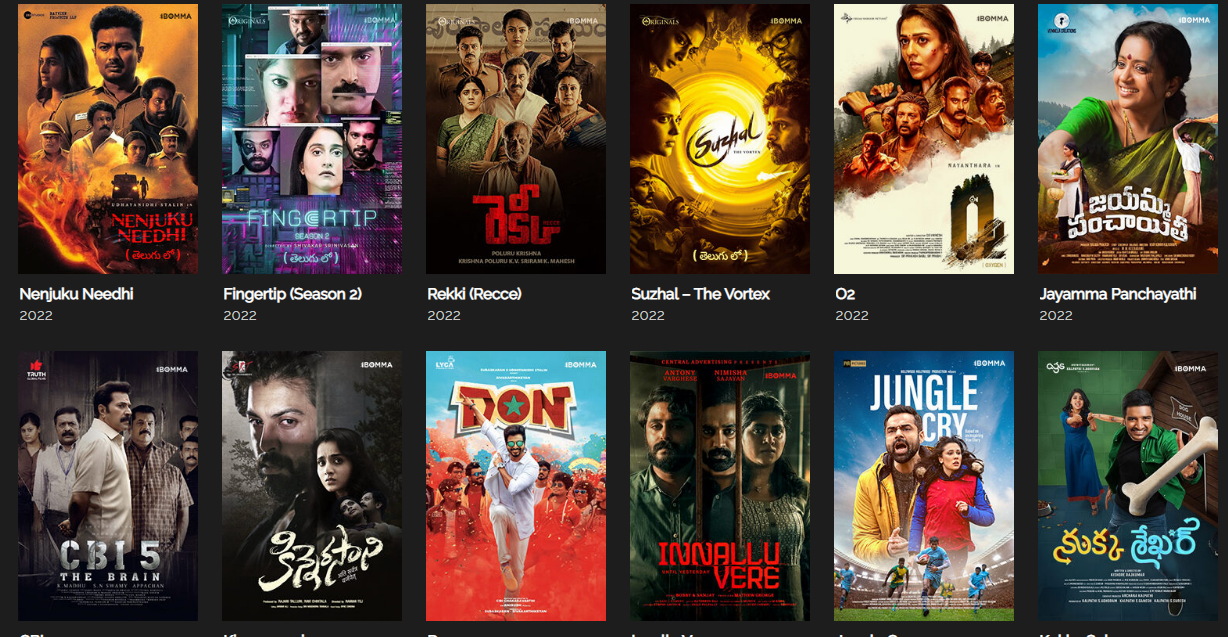Select the Jayamma Panchayathi poster

click(x=1128, y=139)
